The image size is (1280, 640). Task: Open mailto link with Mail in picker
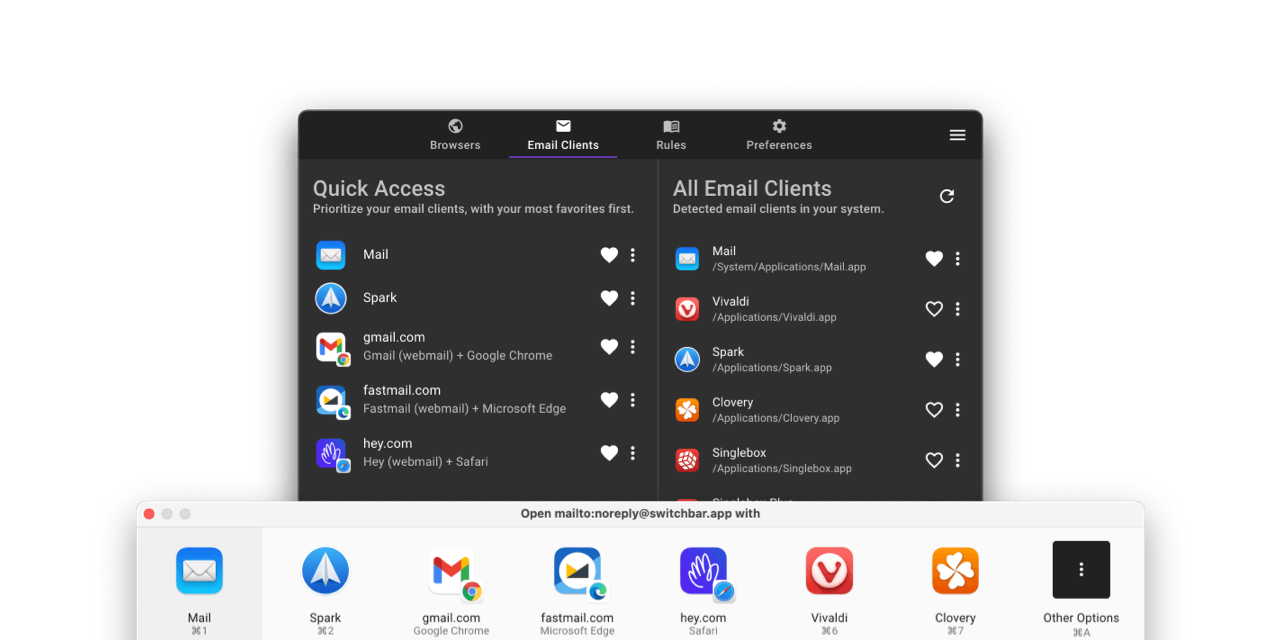[x=200, y=585]
